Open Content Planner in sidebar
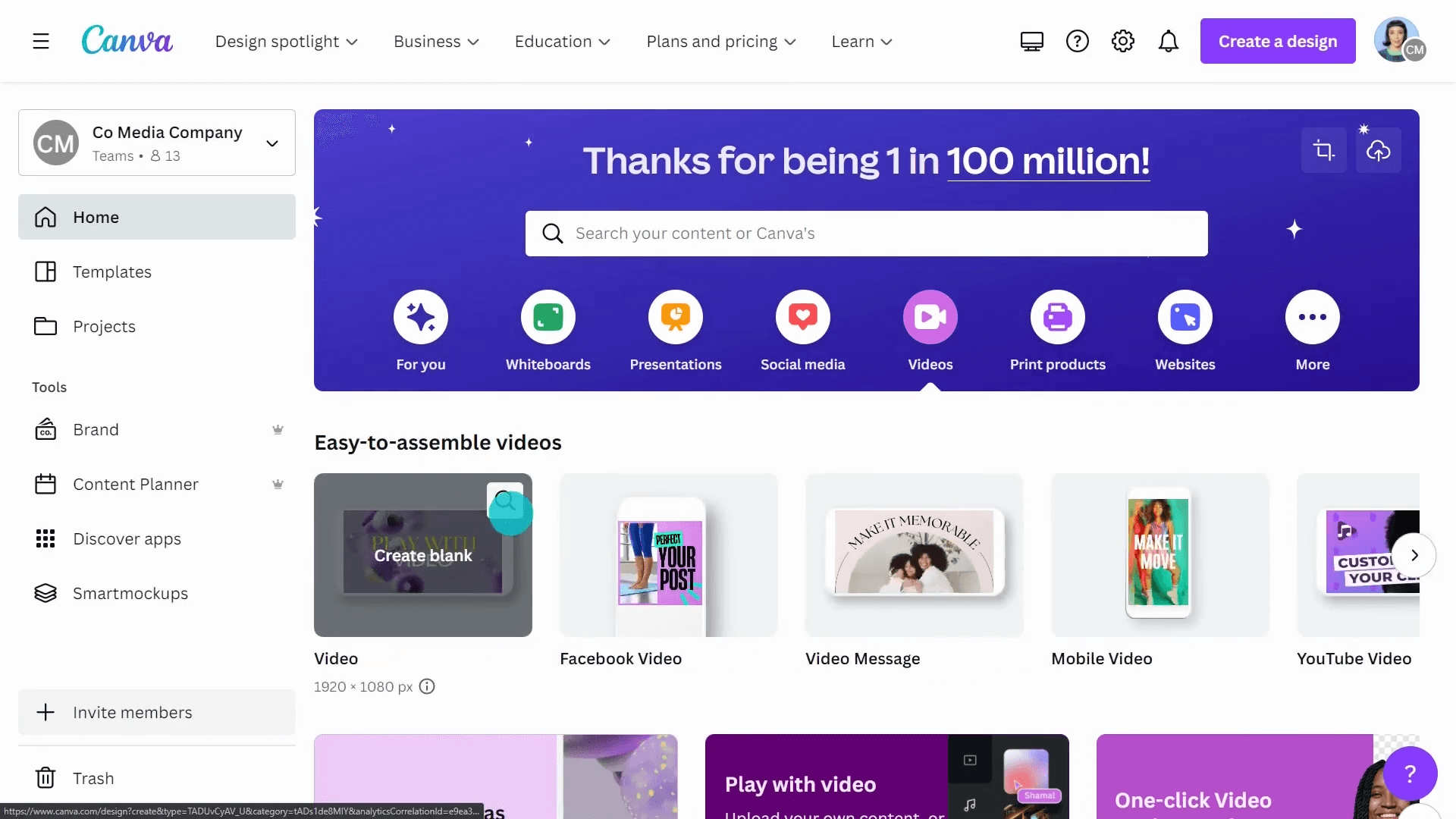The image size is (1456, 819). [157, 484]
